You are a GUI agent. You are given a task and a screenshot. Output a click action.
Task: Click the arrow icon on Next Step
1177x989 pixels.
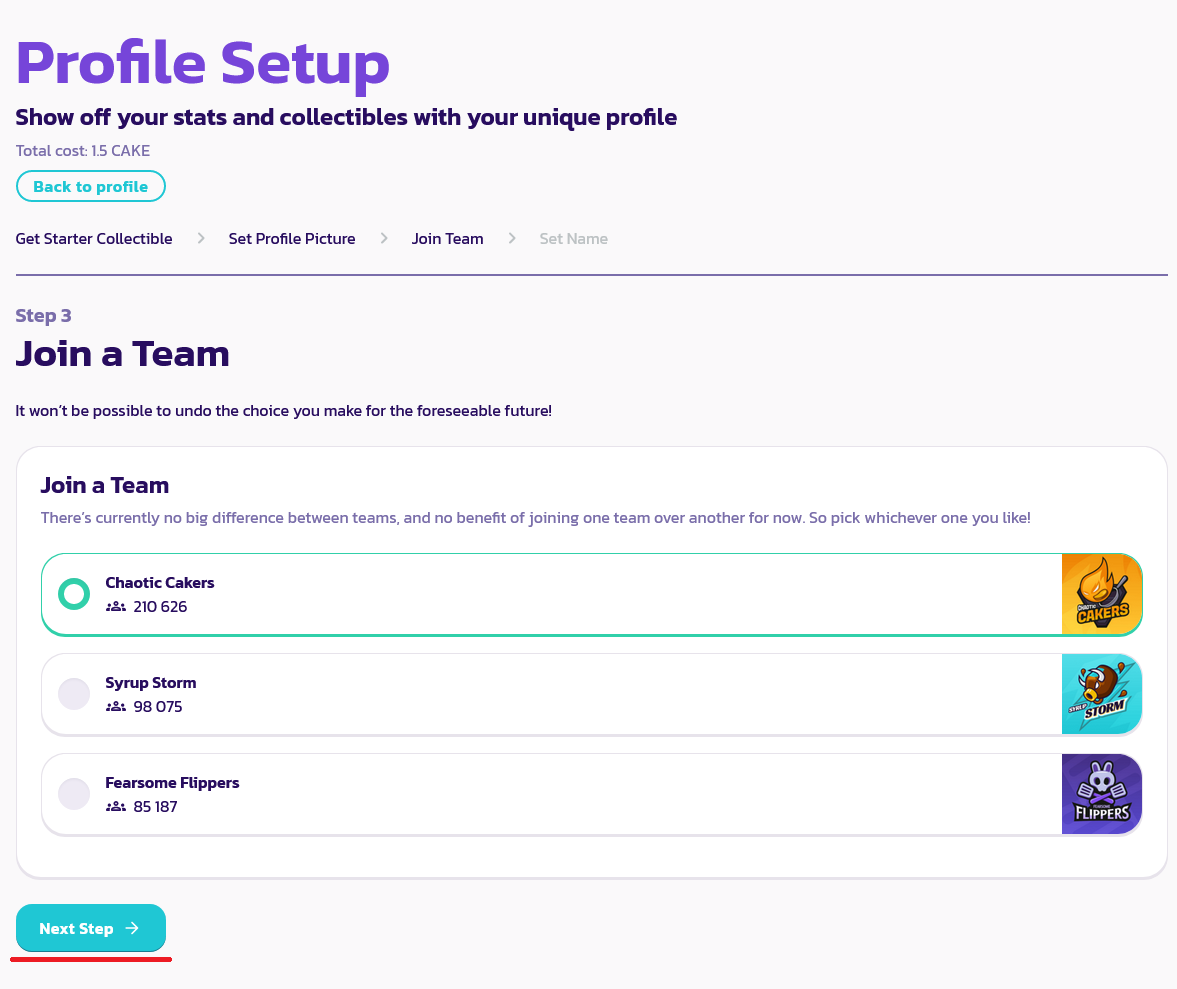(x=132, y=929)
